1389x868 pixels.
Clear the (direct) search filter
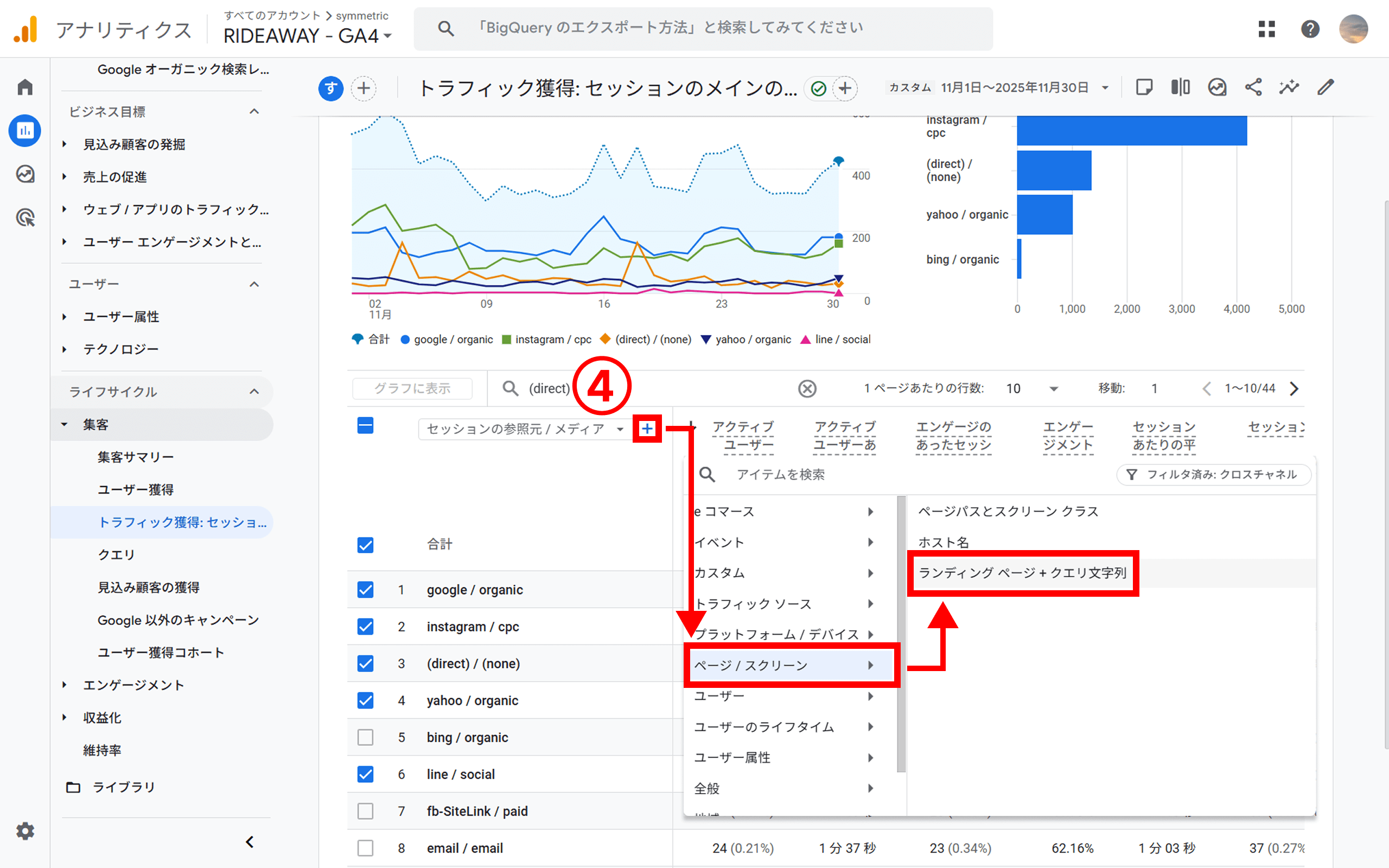[807, 388]
